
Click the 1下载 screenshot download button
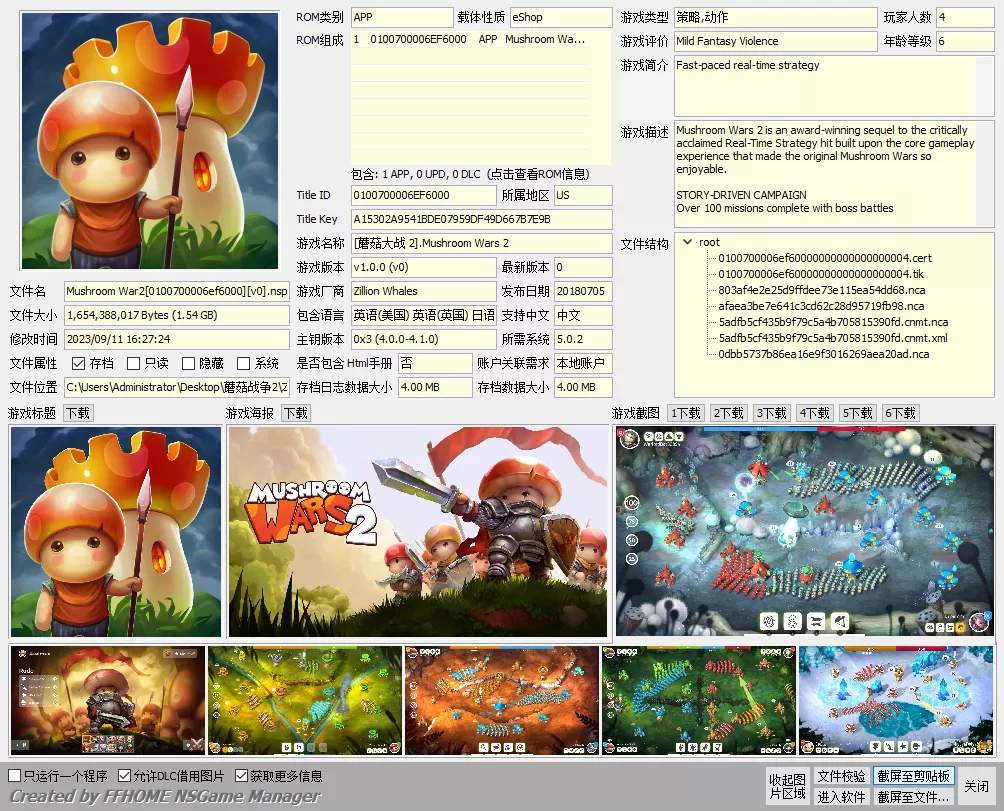click(x=684, y=412)
